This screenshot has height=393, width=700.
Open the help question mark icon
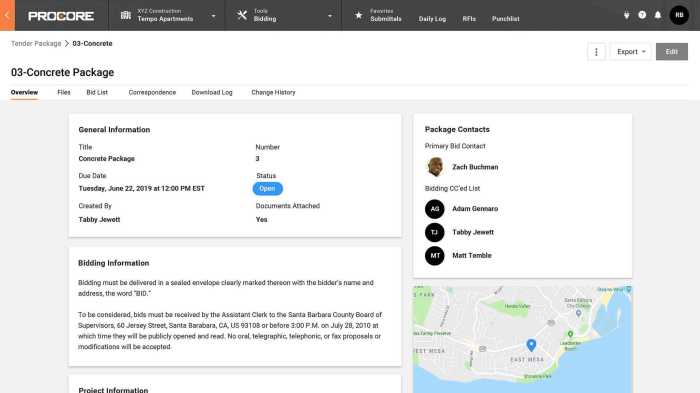click(642, 15)
